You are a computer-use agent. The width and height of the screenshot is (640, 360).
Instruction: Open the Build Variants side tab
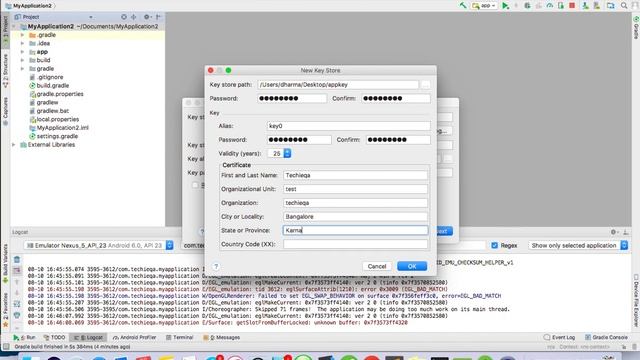(5, 263)
